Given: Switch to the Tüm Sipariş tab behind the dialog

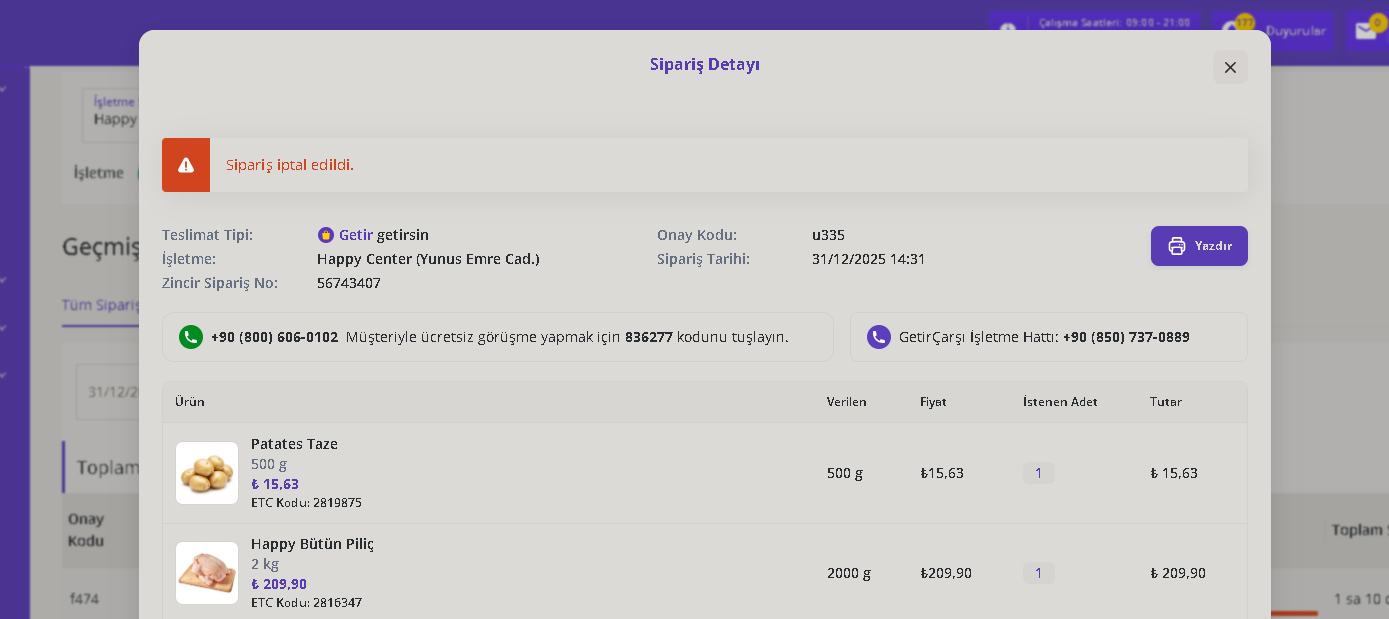Looking at the screenshot, I should pos(100,305).
